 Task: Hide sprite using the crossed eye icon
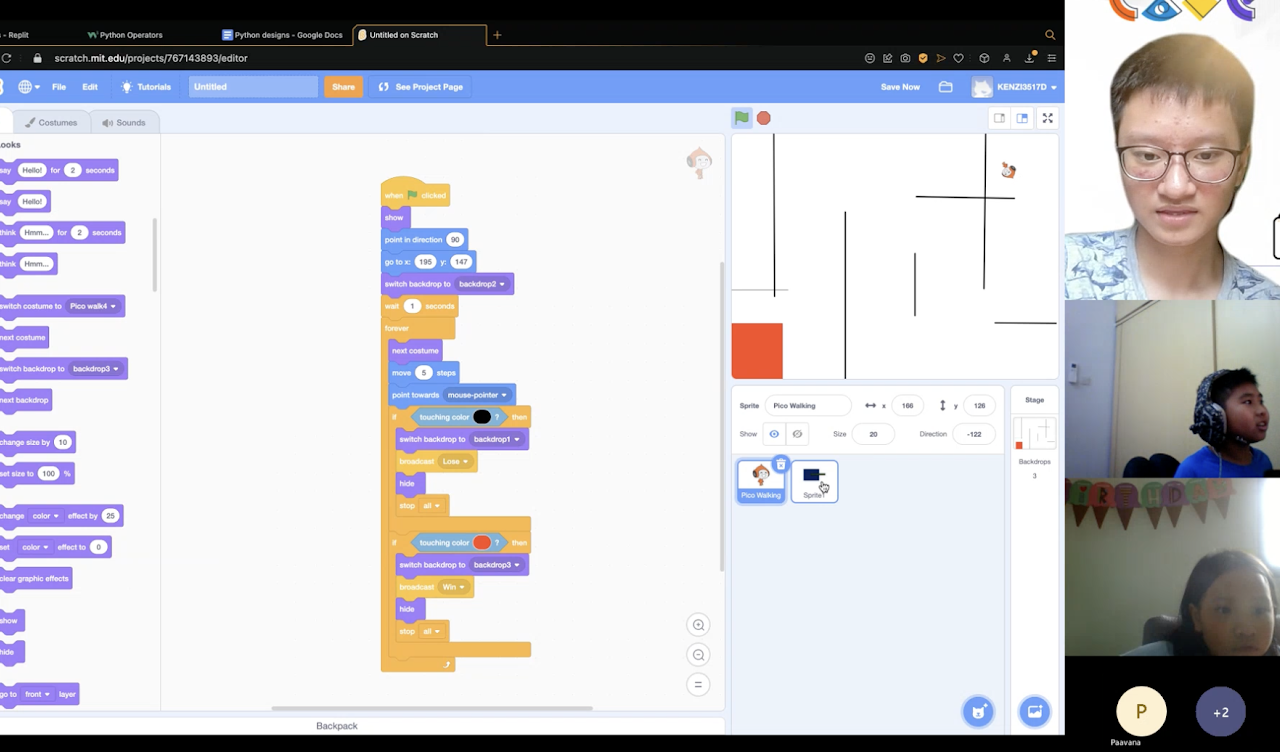pos(797,434)
